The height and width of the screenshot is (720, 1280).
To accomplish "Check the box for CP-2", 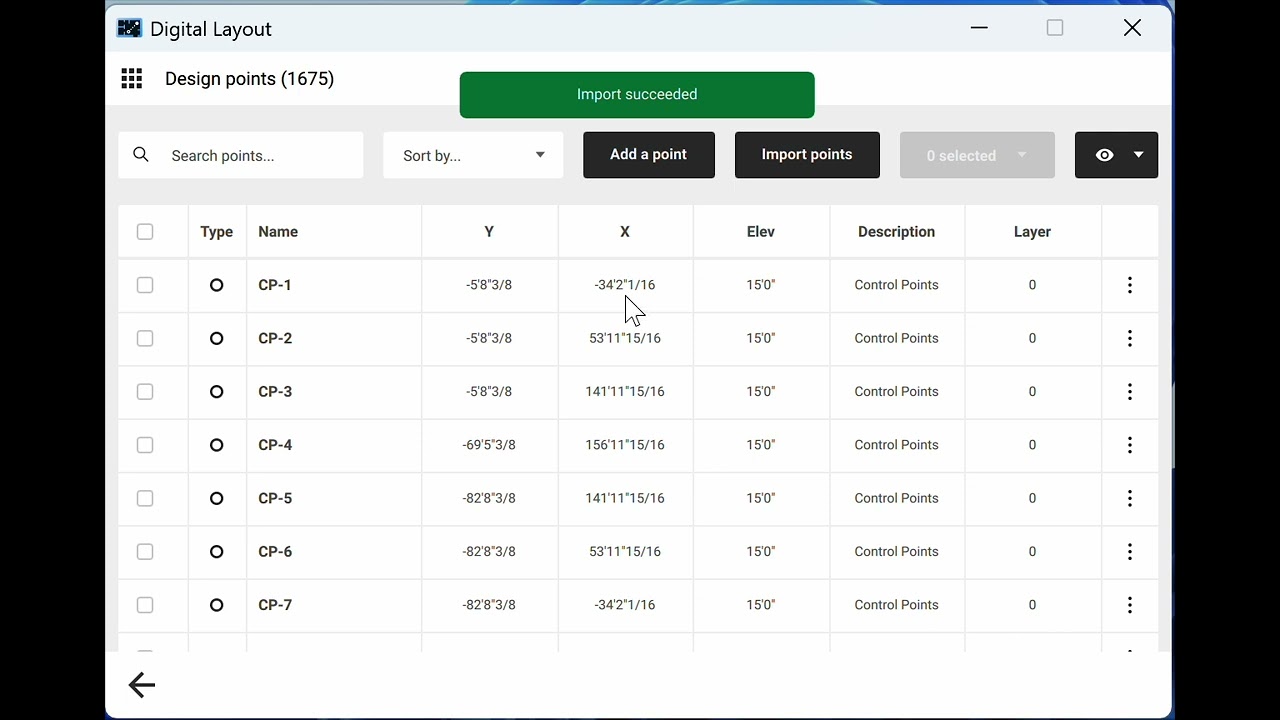I will [x=145, y=338].
